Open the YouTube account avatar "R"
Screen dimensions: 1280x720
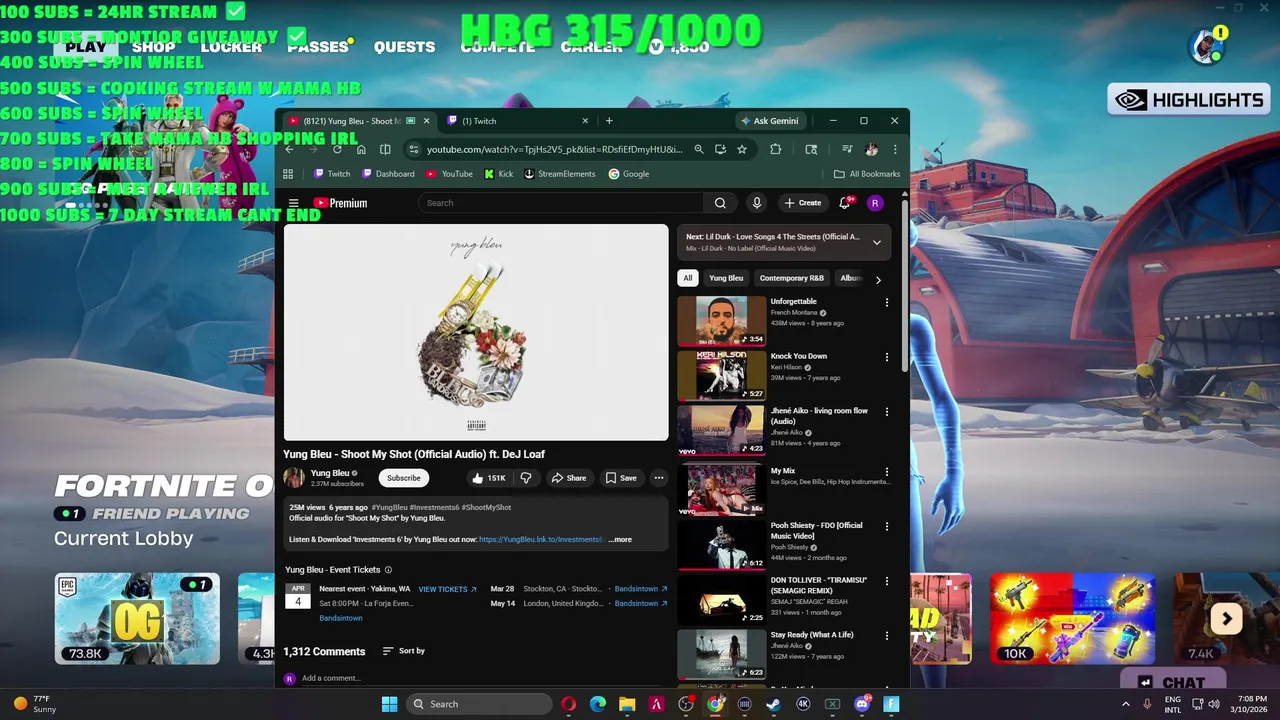click(x=875, y=203)
